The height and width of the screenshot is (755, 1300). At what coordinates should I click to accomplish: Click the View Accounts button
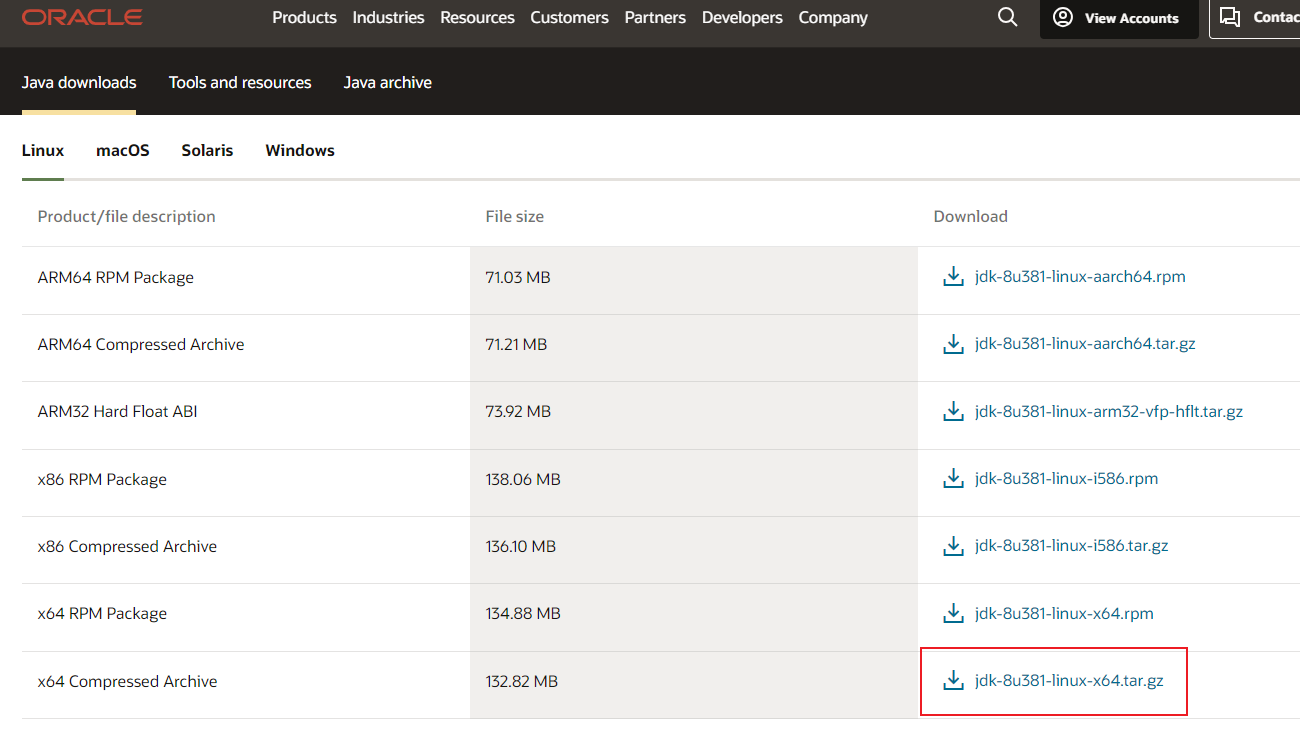[x=1119, y=18]
